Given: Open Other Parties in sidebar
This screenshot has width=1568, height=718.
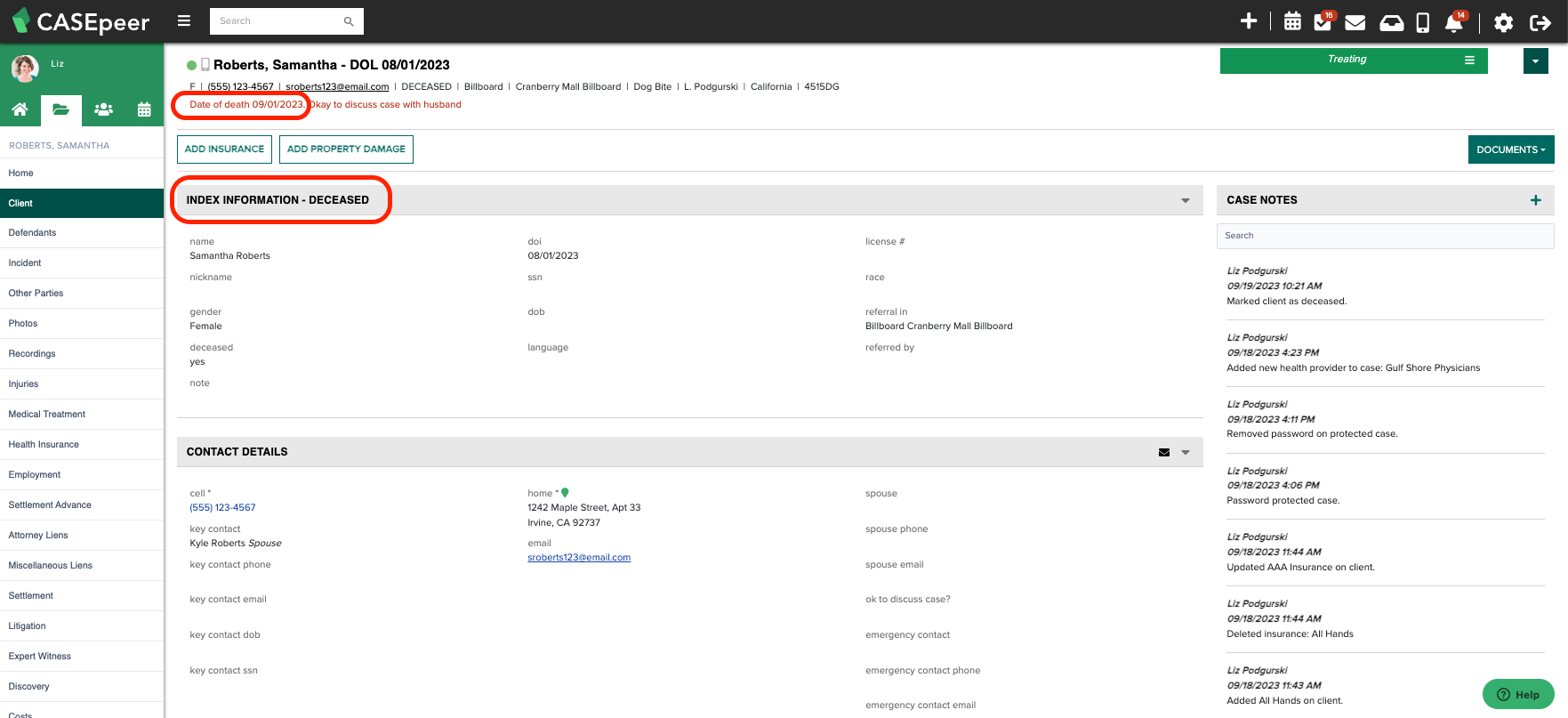Looking at the screenshot, I should click(82, 294).
